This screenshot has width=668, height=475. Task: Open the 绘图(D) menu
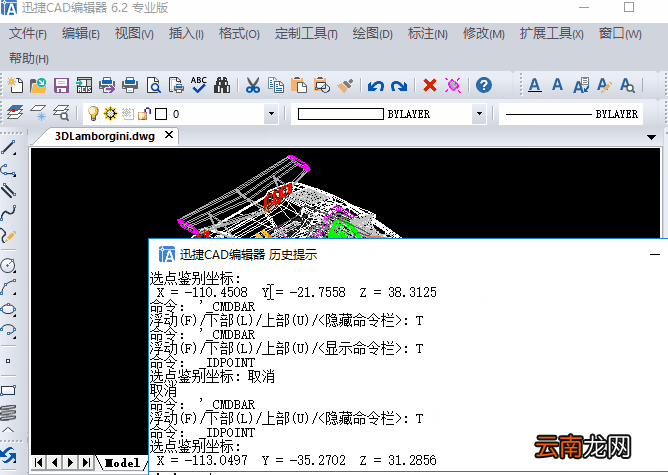(x=372, y=33)
